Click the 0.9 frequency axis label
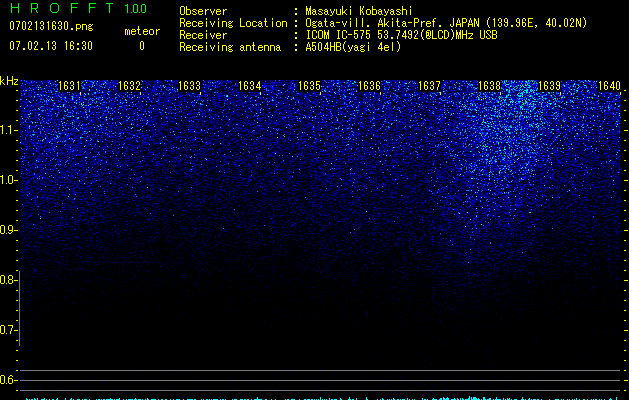The image size is (629, 400). click(x=8, y=230)
